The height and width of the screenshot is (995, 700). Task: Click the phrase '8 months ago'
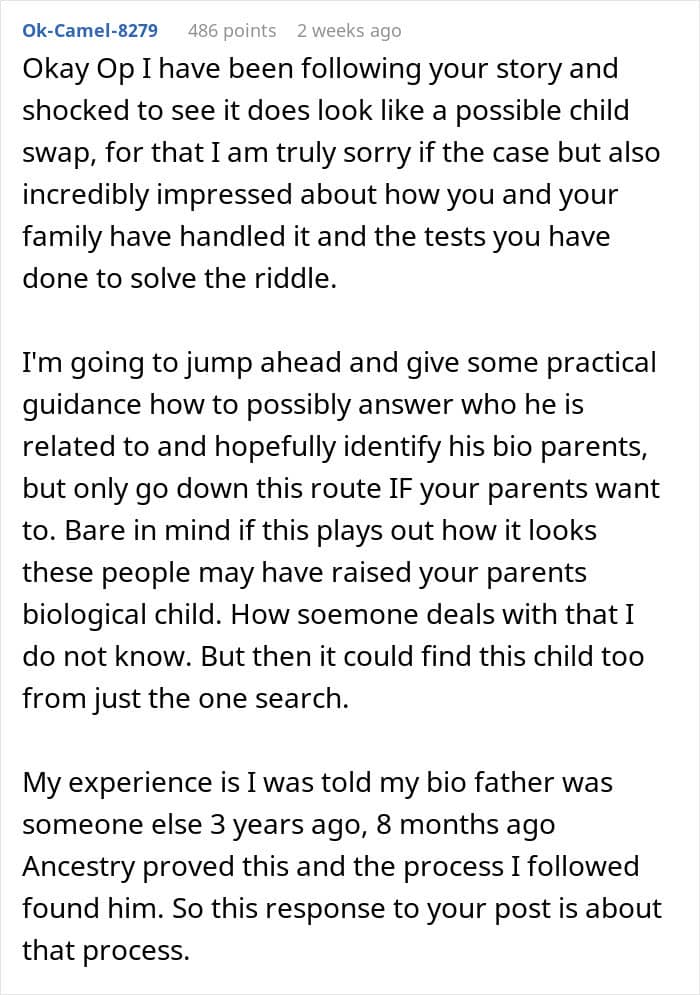click(x=465, y=824)
